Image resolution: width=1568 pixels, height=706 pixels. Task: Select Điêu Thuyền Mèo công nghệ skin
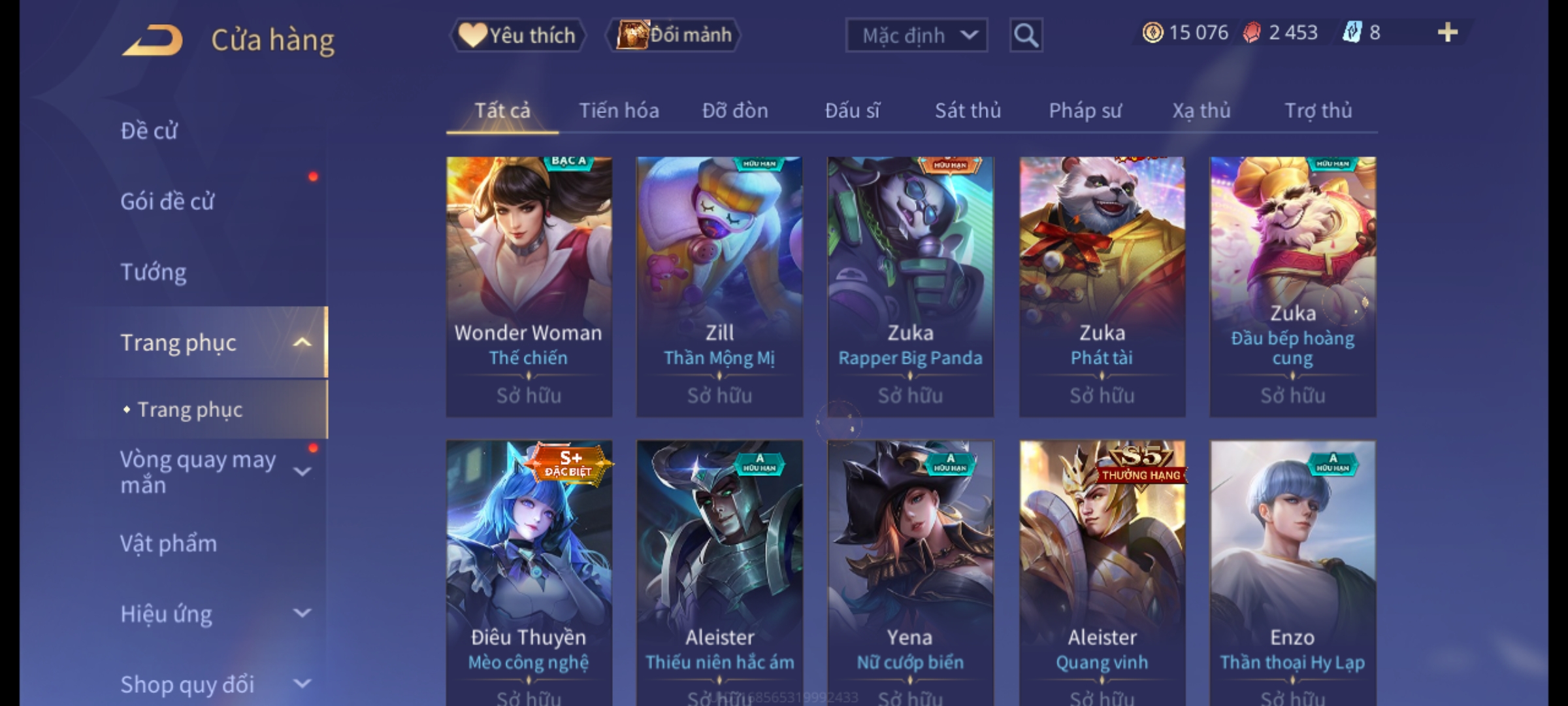click(x=529, y=573)
